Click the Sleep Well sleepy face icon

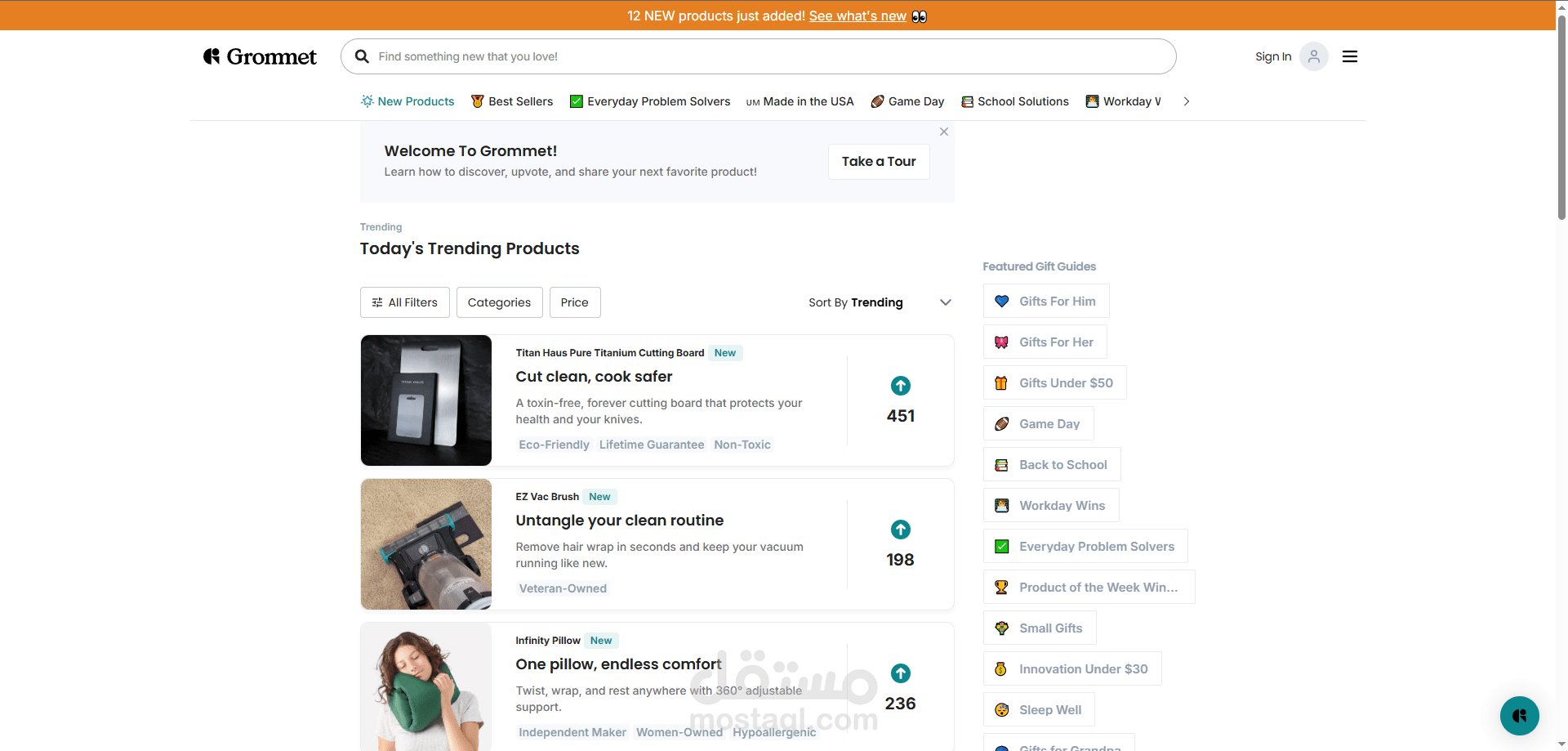click(1002, 710)
